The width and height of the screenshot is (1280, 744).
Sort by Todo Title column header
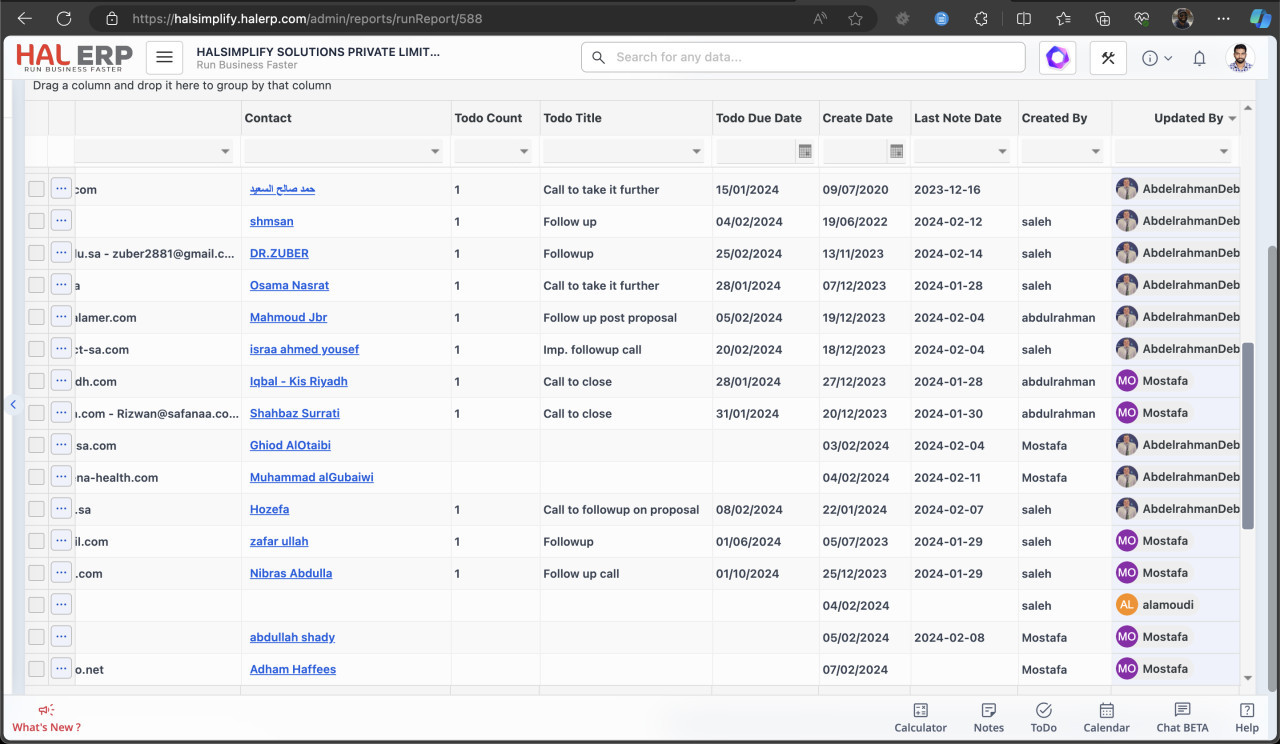tap(572, 118)
